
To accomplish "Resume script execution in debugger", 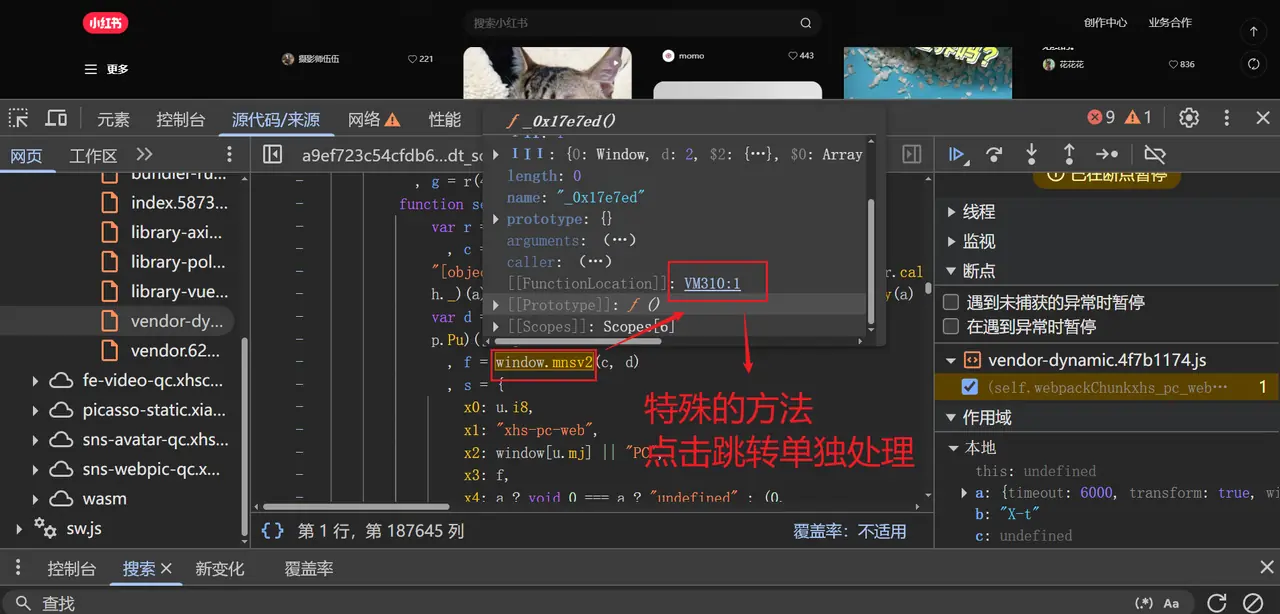I will pos(957,154).
